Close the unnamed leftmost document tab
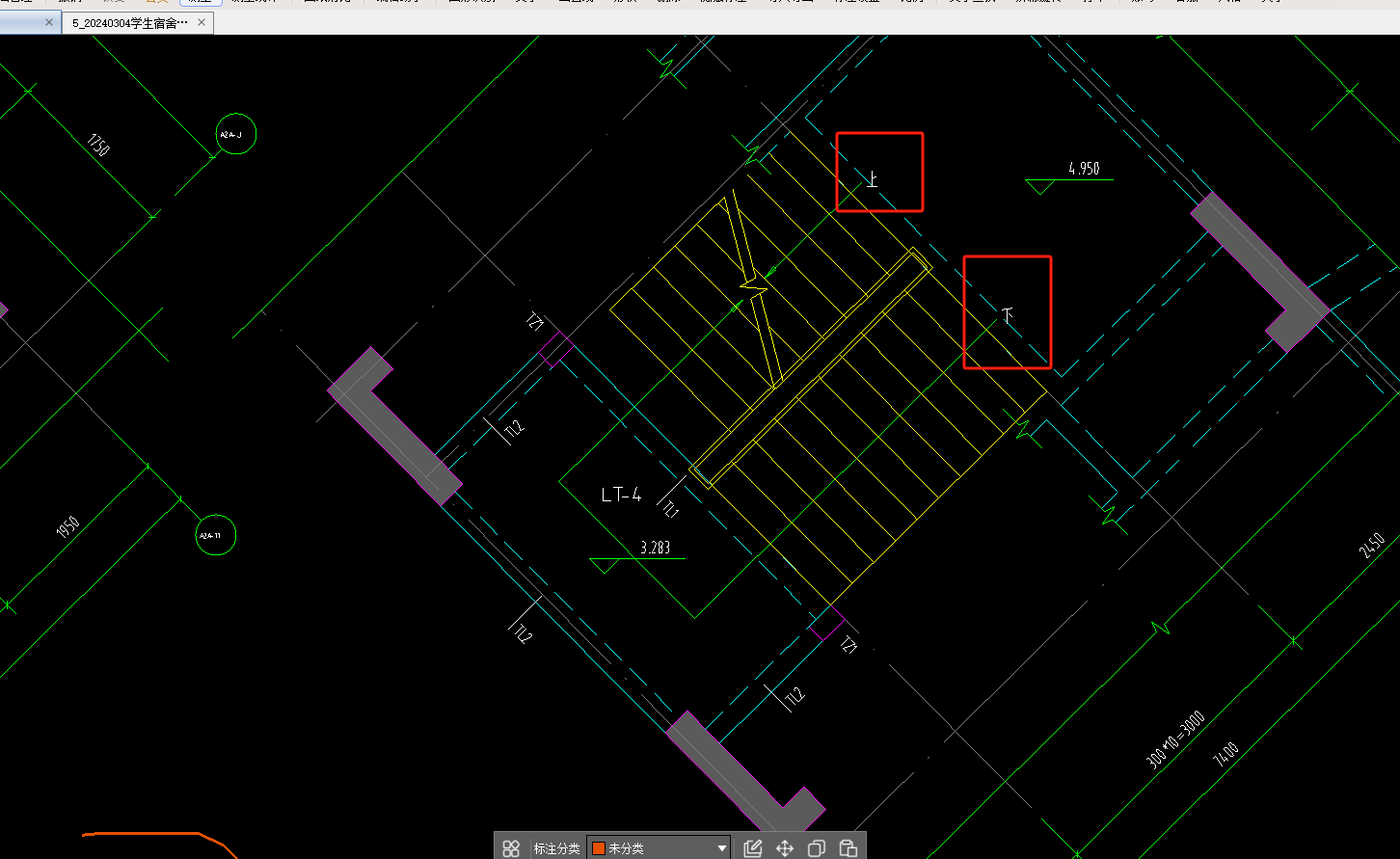The height and width of the screenshot is (859, 1400). click(50, 22)
